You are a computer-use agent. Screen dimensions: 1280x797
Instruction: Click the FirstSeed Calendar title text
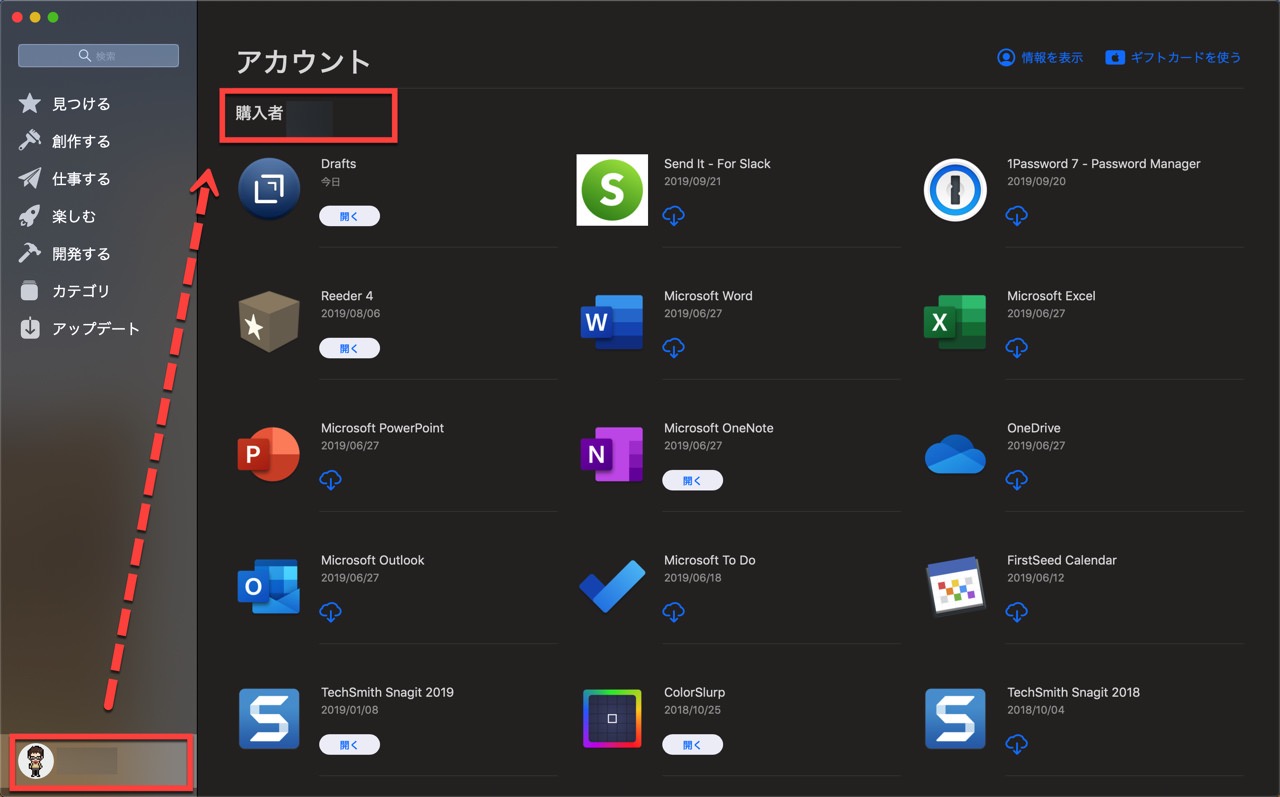point(1061,560)
